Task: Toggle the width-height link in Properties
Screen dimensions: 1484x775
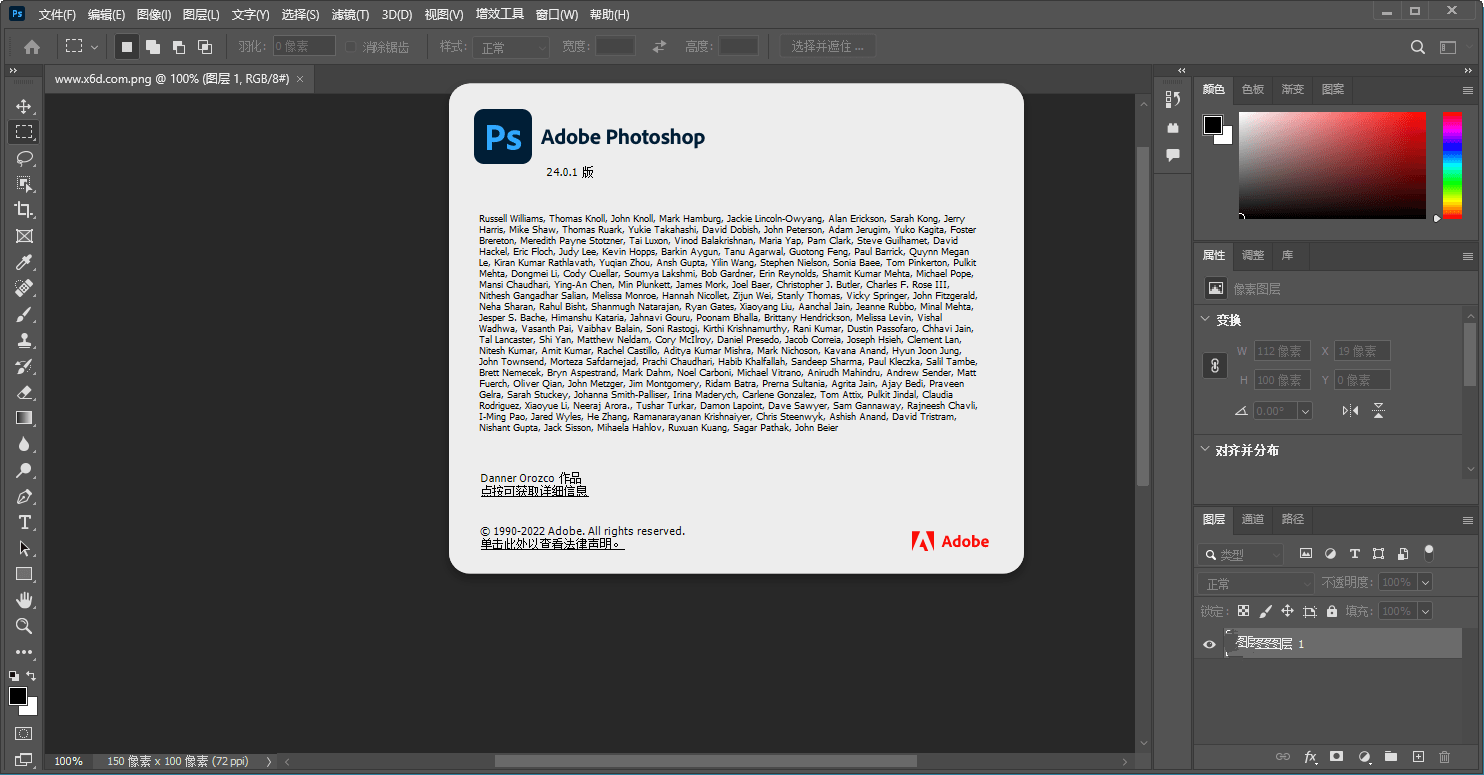Action: 1214,366
